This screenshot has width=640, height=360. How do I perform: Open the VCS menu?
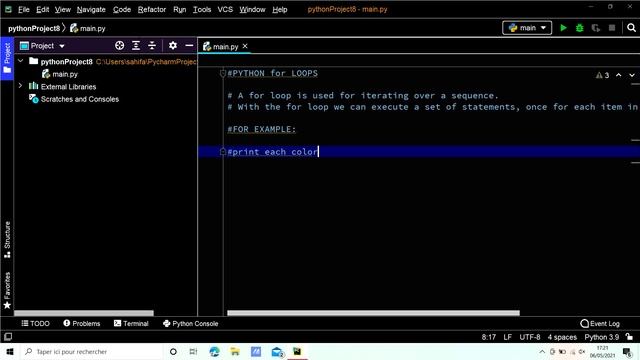(225, 9)
